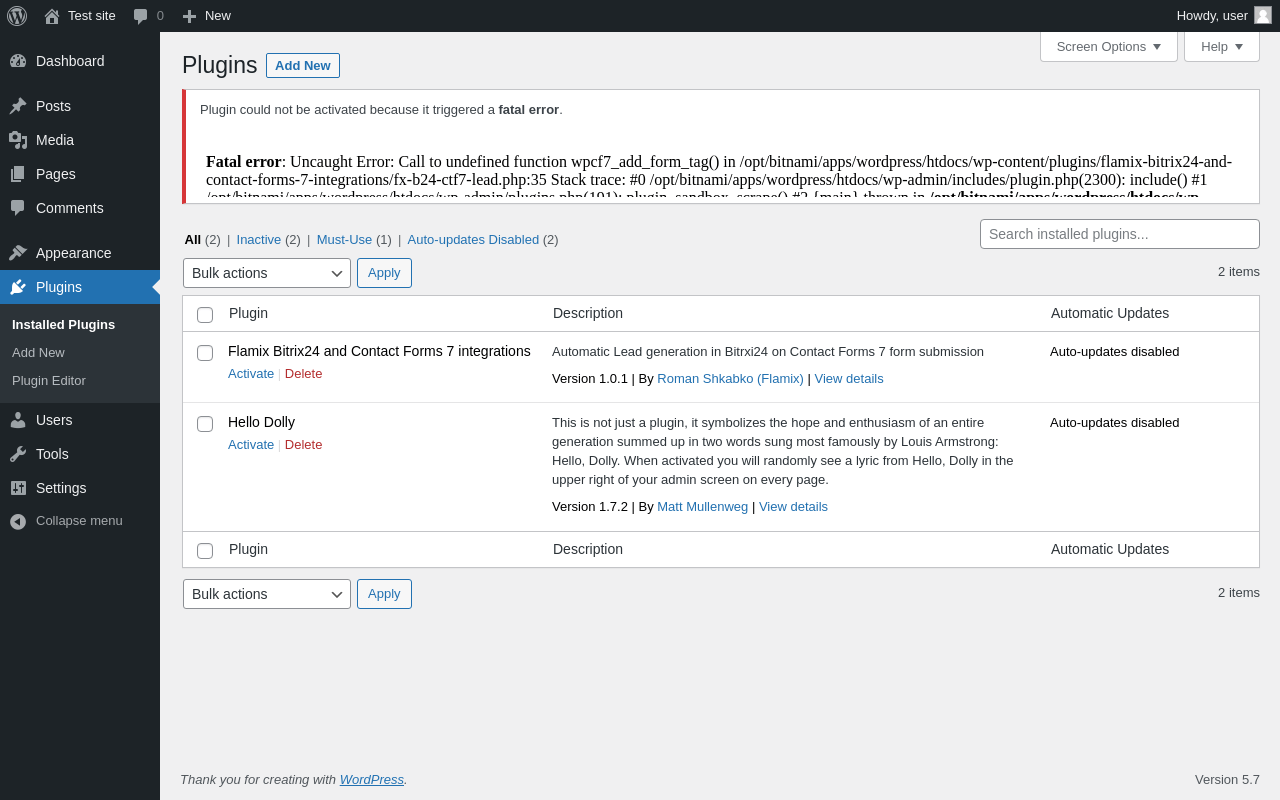The image size is (1280, 800).
Task: Check the Hello Dolly plugin checkbox
Action: (205, 424)
